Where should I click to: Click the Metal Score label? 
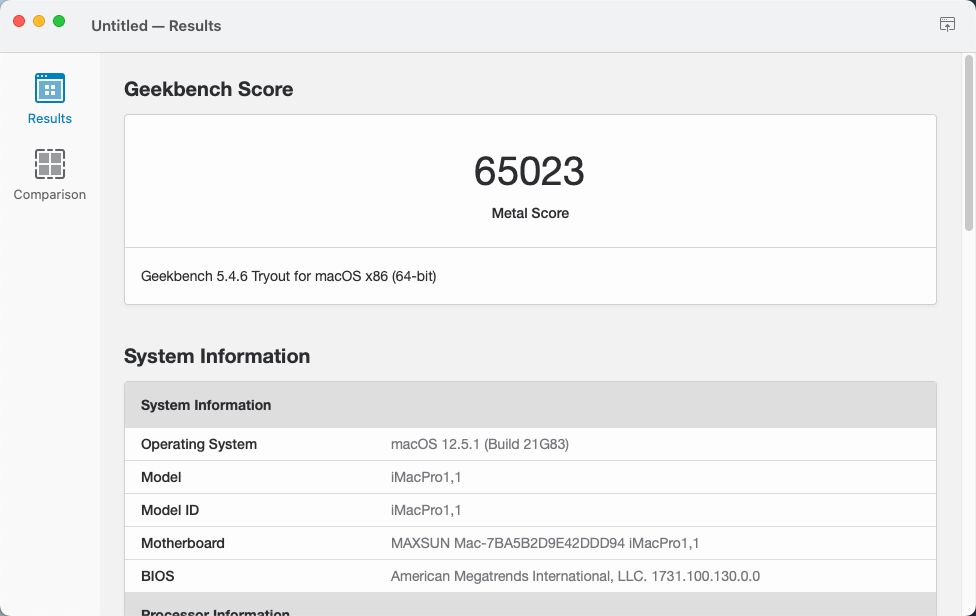530,213
